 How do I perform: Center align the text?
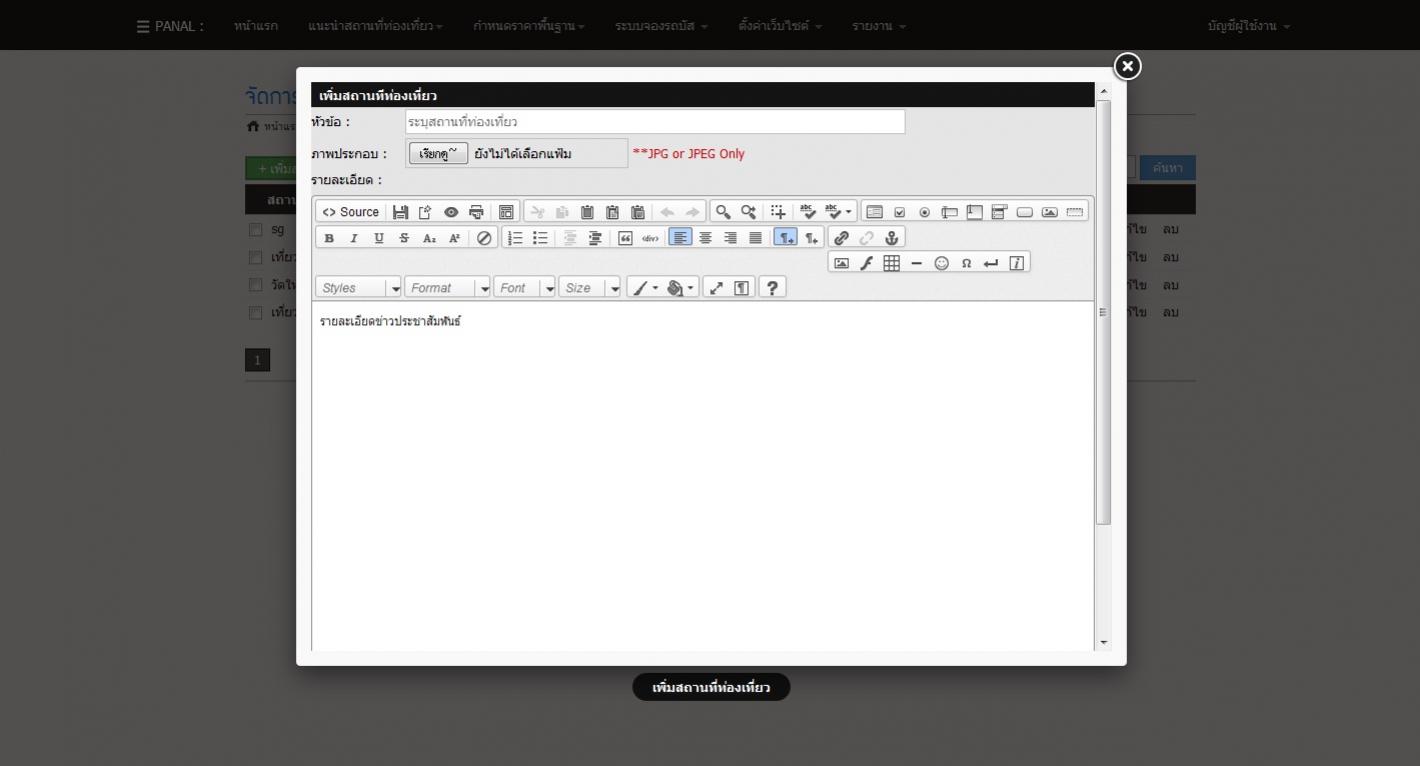point(706,238)
